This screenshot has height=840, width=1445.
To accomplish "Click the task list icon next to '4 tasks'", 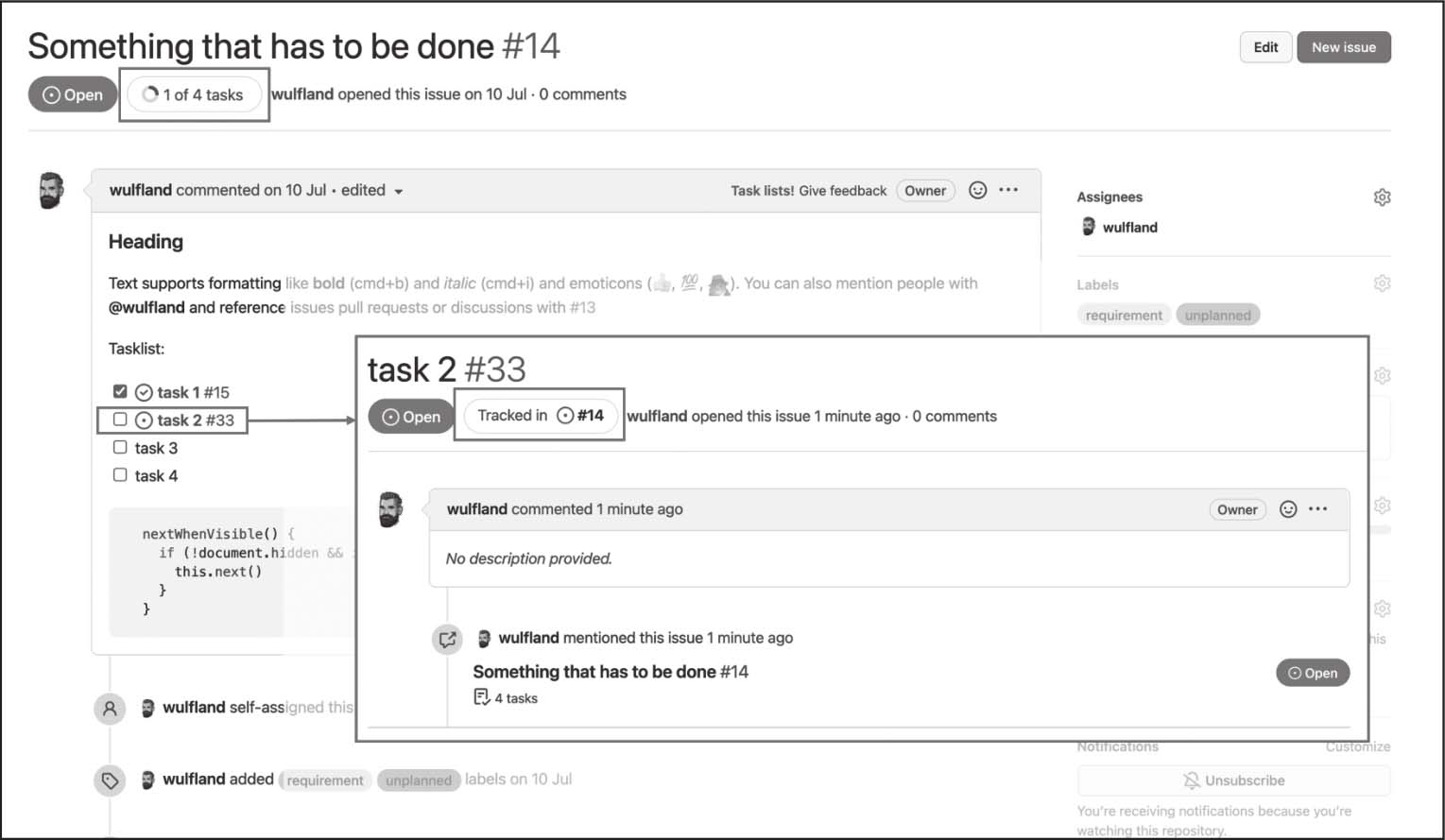I will [x=482, y=697].
